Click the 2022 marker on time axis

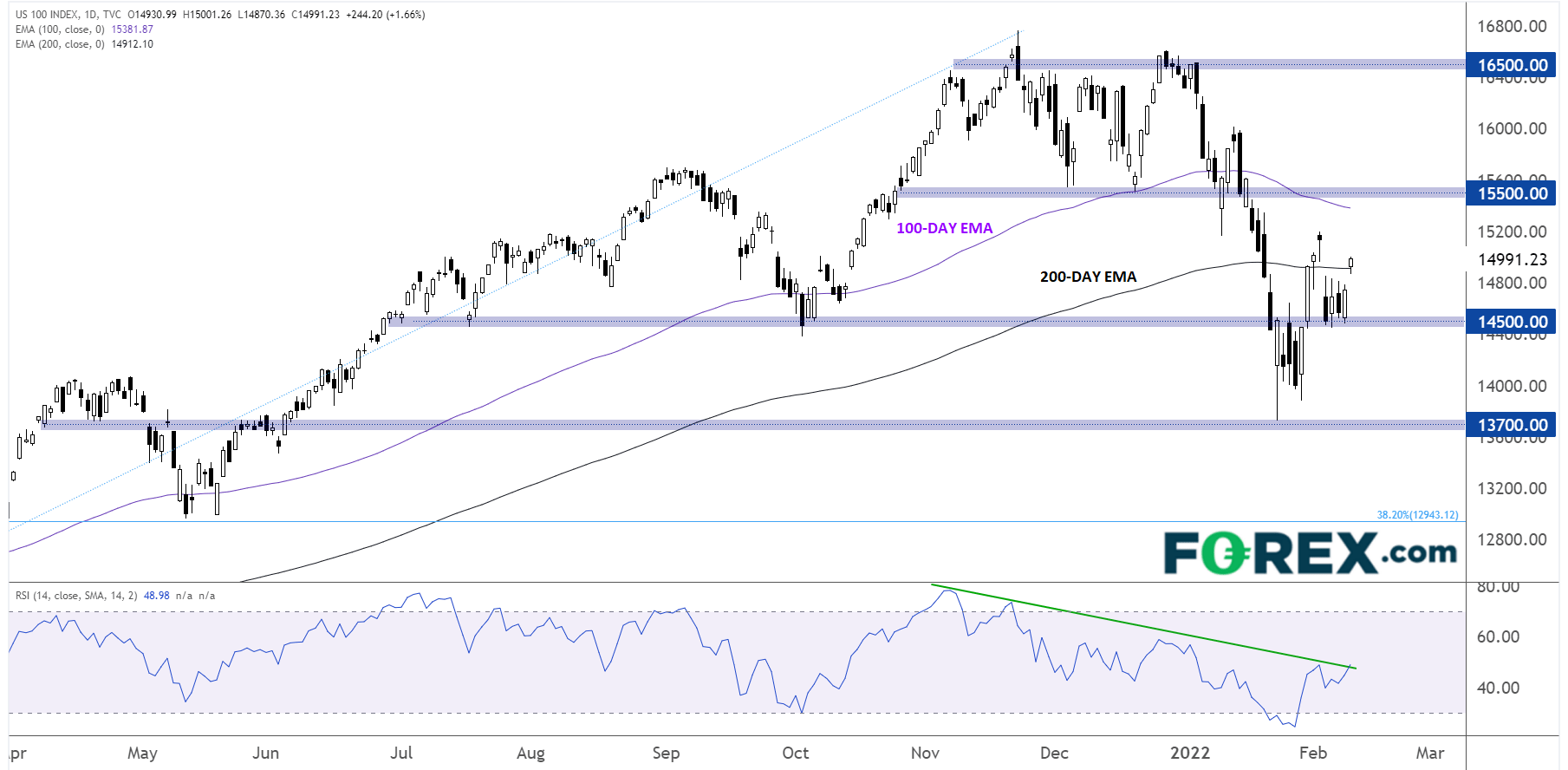[1189, 753]
